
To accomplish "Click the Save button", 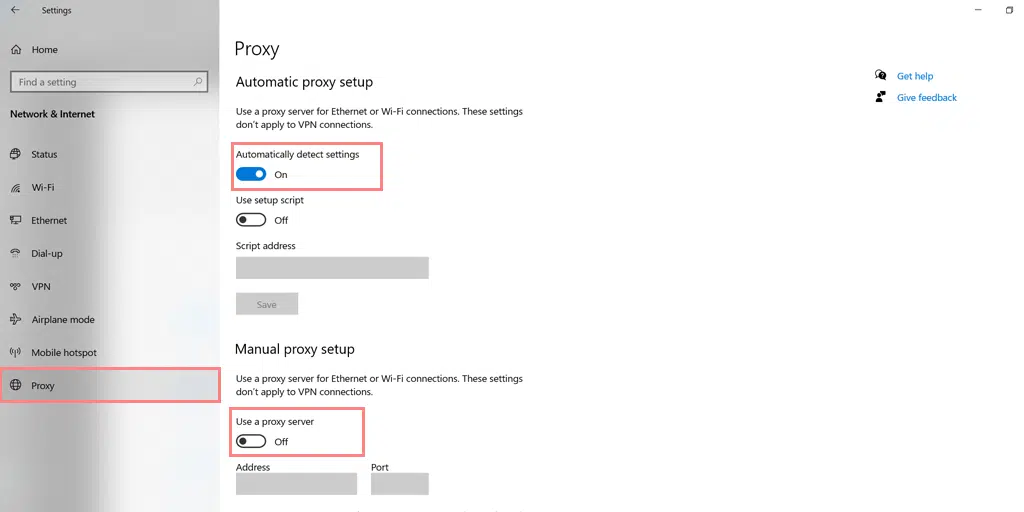I will pyautogui.click(x=267, y=304).
